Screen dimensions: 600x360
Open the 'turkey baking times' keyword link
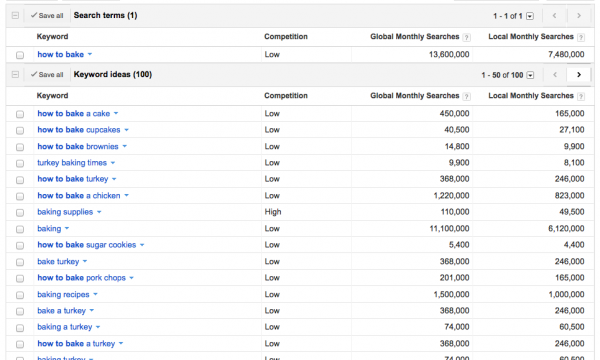[x=72, y=163]
